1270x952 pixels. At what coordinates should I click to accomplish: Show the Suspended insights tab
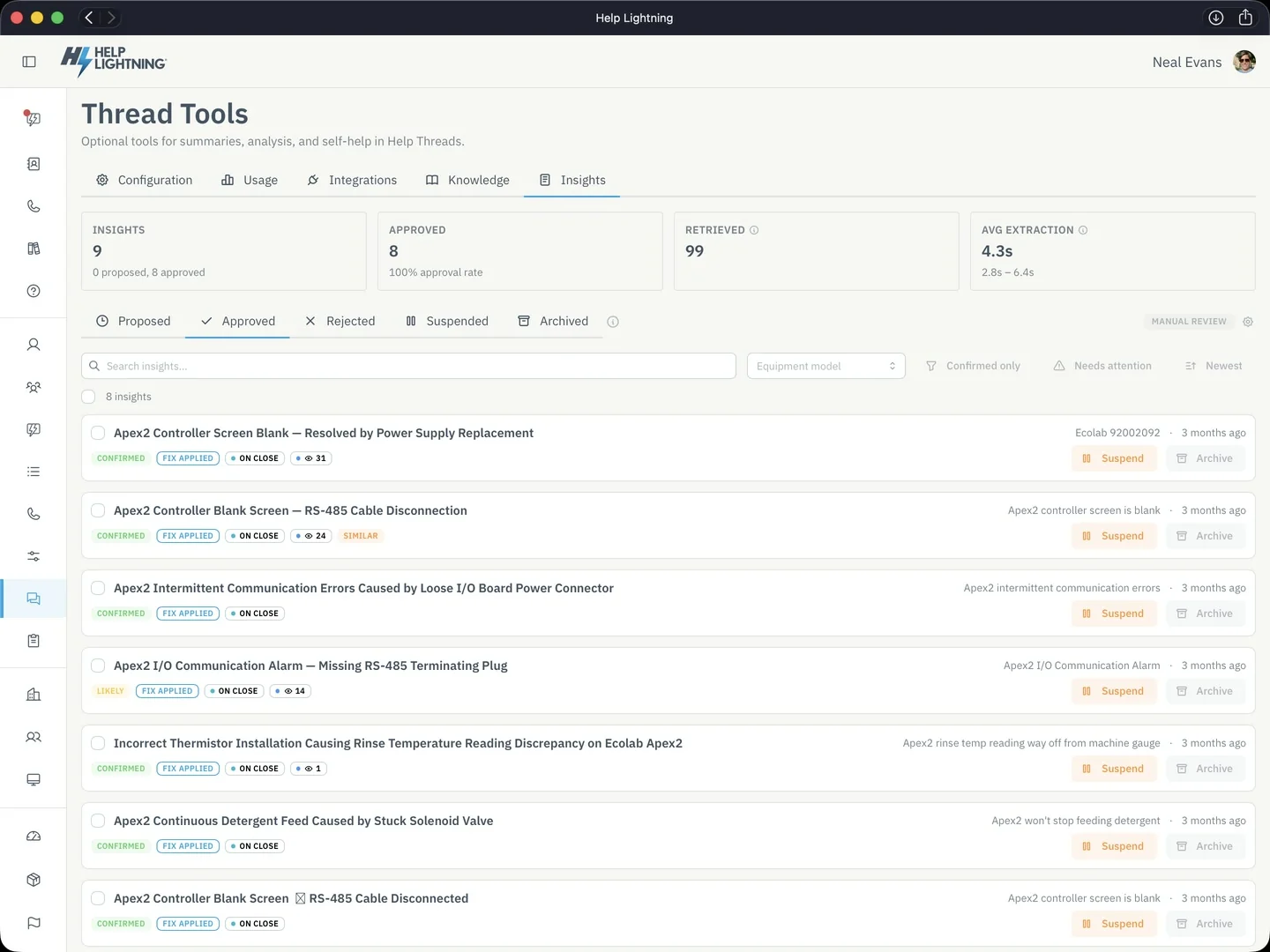447,321
